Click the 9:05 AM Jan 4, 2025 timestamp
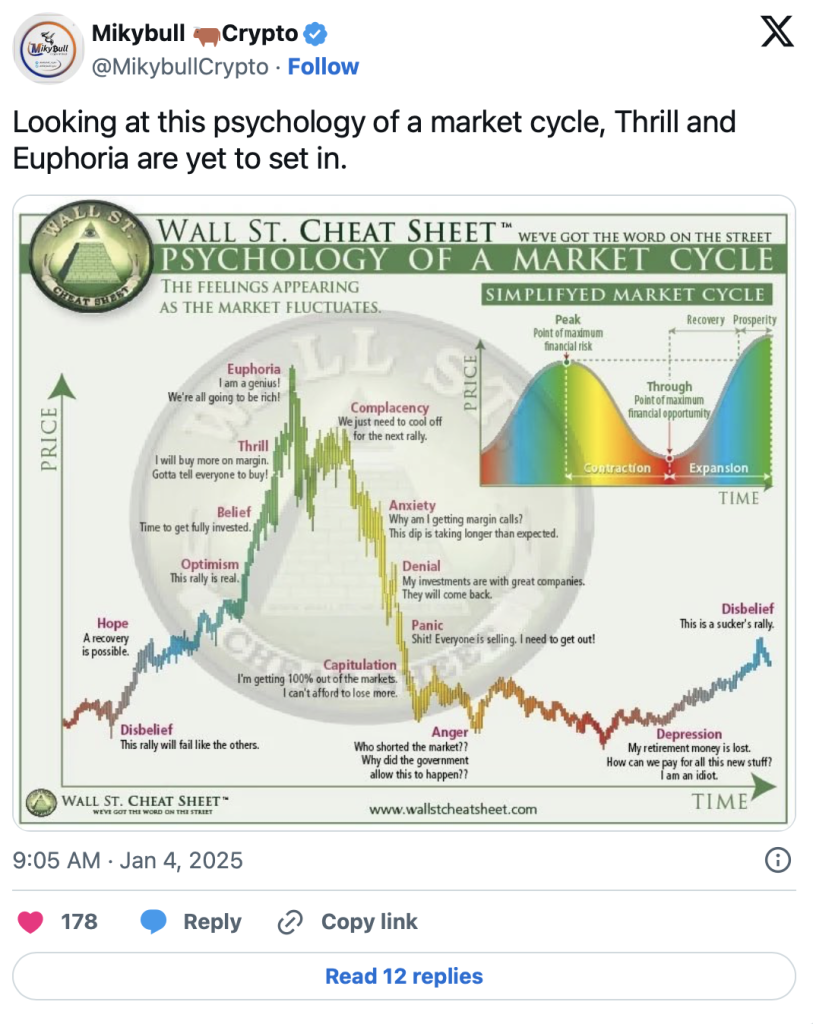This screenshot has width=813, height=1024. (x=128, y=860)
